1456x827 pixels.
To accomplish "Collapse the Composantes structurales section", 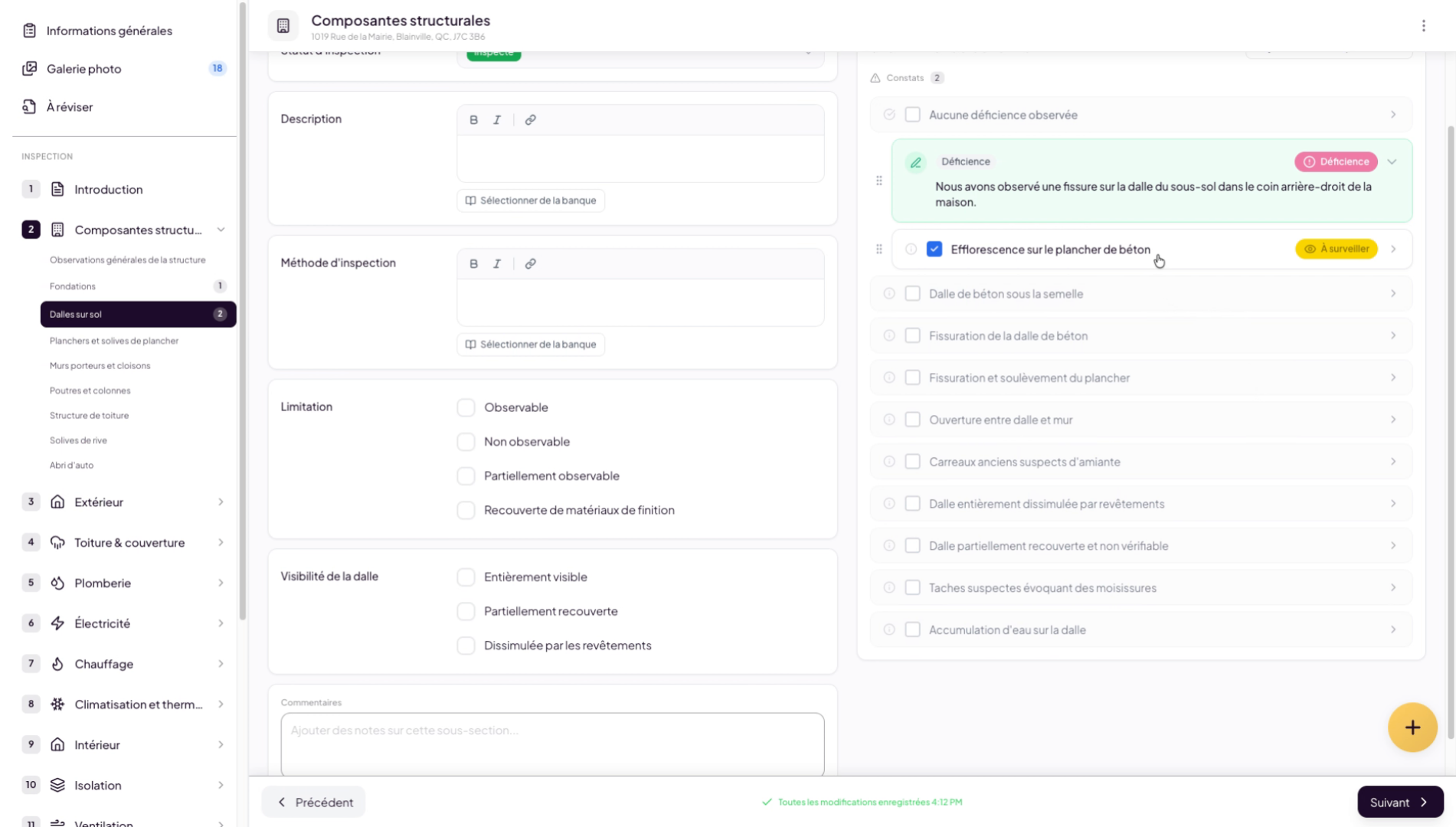I will tap(221, 230).
